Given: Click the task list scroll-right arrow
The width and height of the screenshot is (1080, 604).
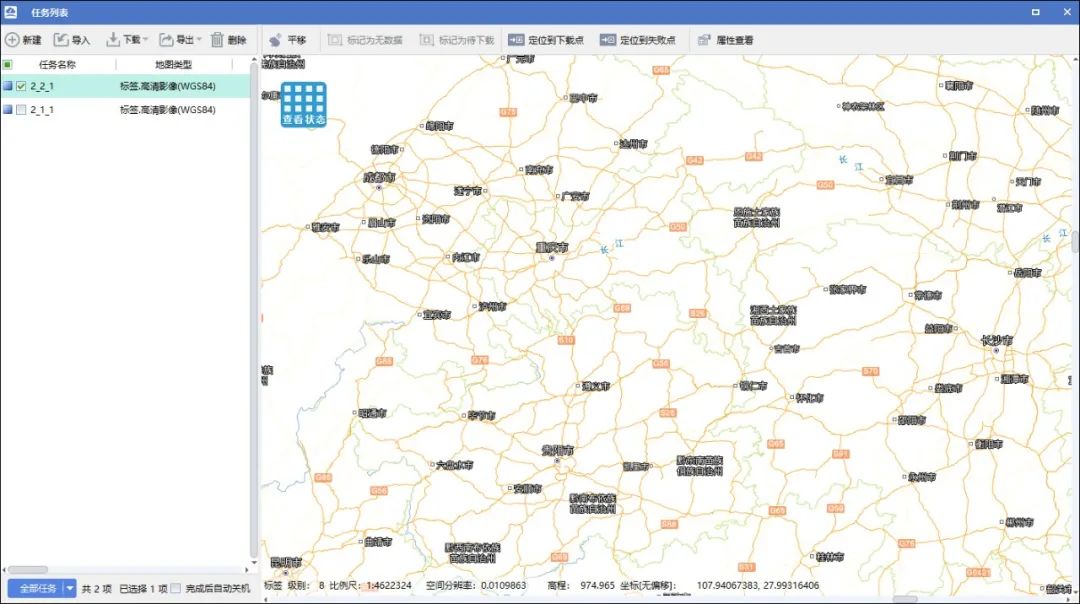Looking at the screenshot, I should point(247,570).
